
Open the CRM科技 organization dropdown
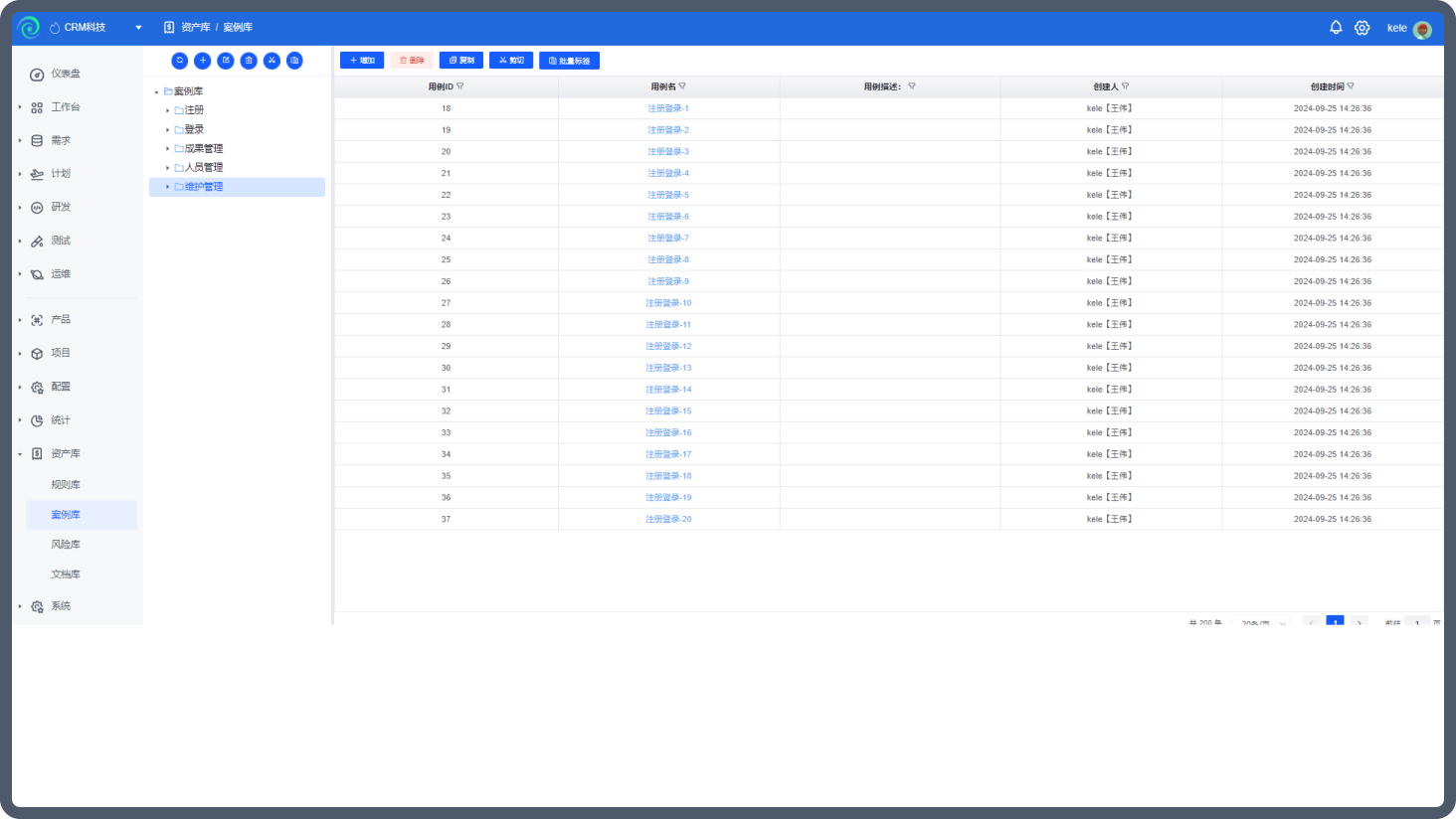138,28
